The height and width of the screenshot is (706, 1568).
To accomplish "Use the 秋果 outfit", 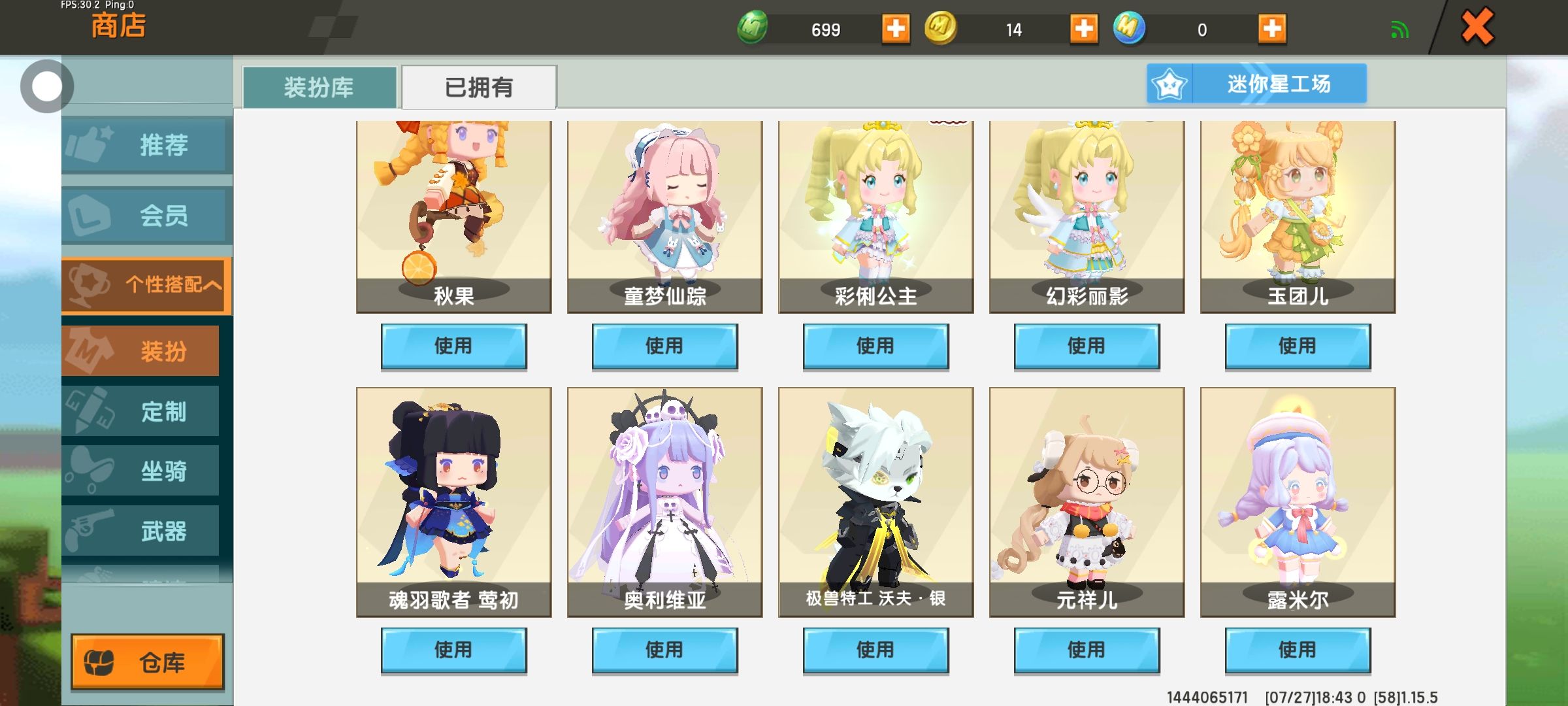I will (454, 346).
